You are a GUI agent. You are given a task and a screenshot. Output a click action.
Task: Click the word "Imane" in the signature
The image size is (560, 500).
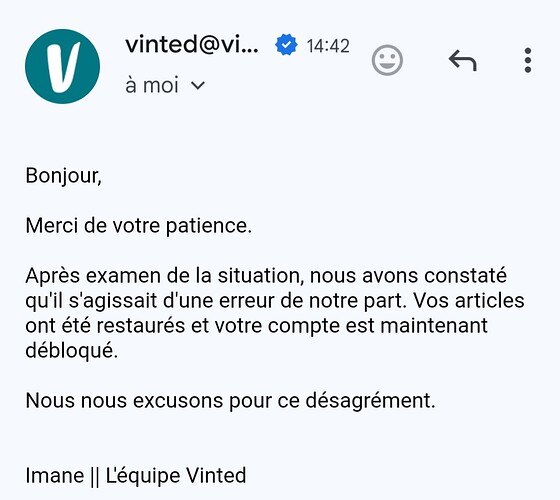tap(55, 476)
